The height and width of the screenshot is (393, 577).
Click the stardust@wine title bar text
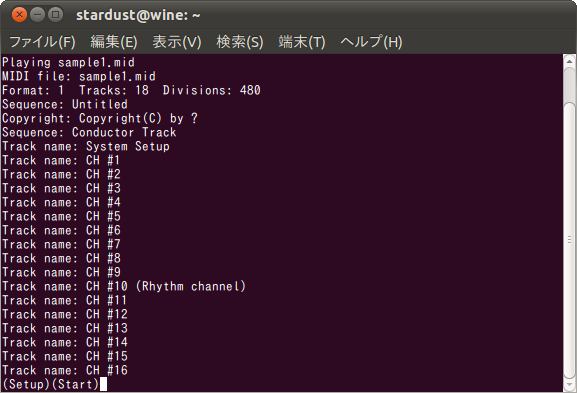pos(138,15)
